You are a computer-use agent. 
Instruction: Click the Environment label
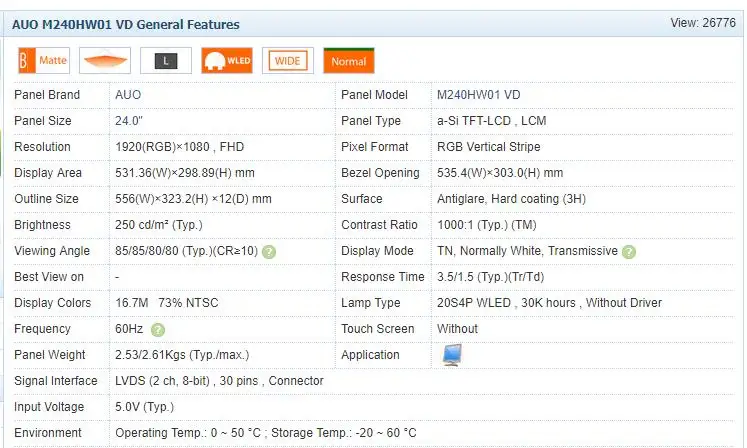pyautogui.click(x=48, y=433)
